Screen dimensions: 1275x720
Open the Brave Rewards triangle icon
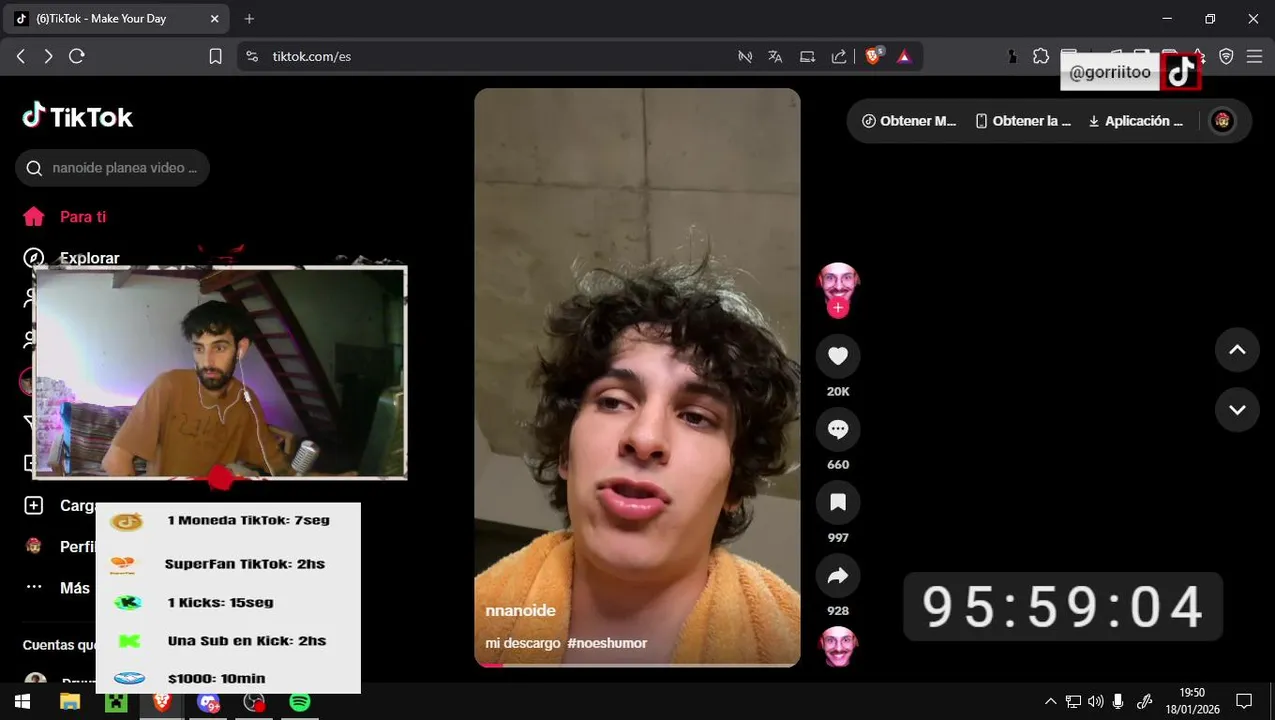[x=904, y=57]
